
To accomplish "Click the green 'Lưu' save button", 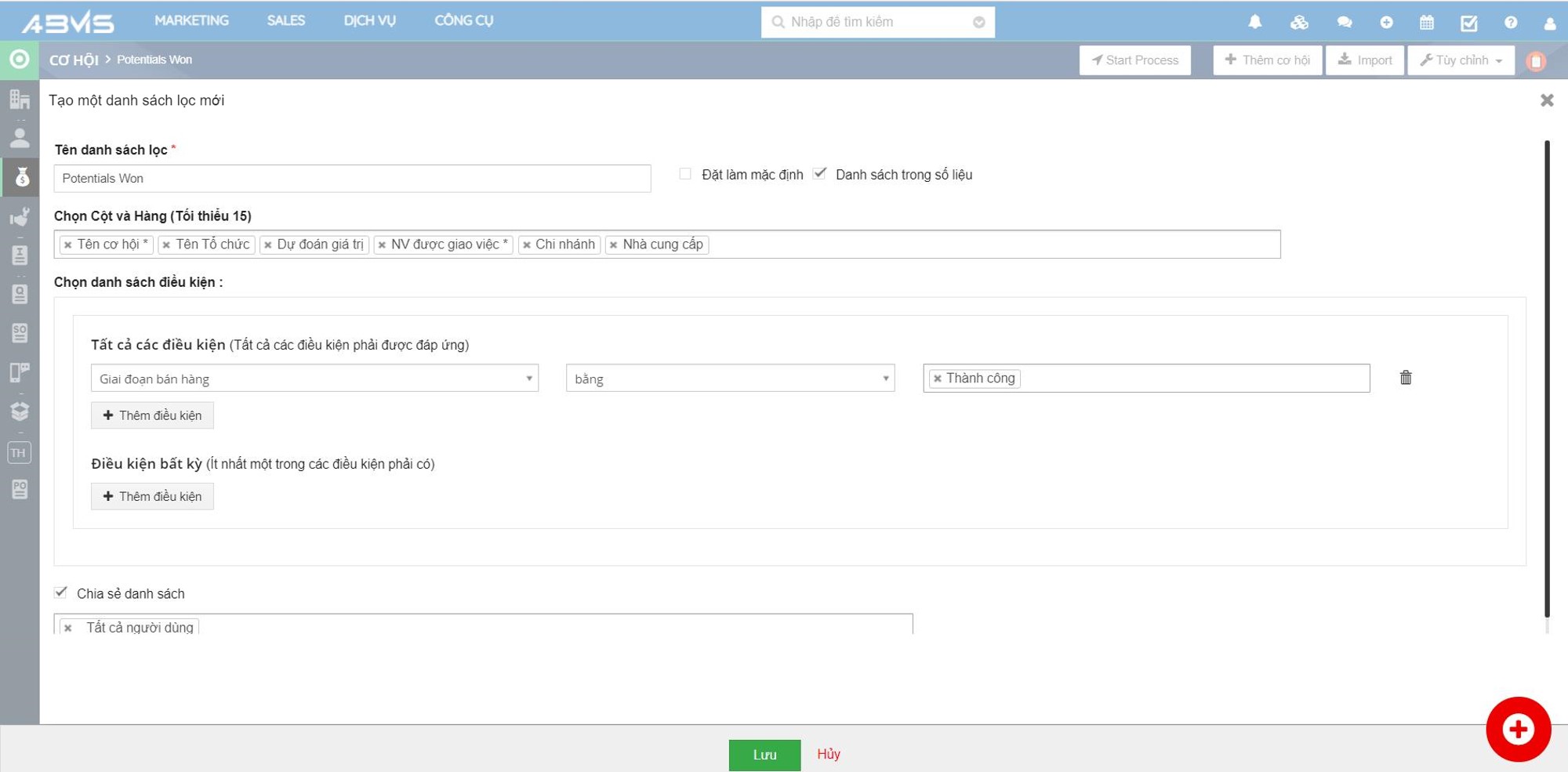I will (x=764, y=755).
